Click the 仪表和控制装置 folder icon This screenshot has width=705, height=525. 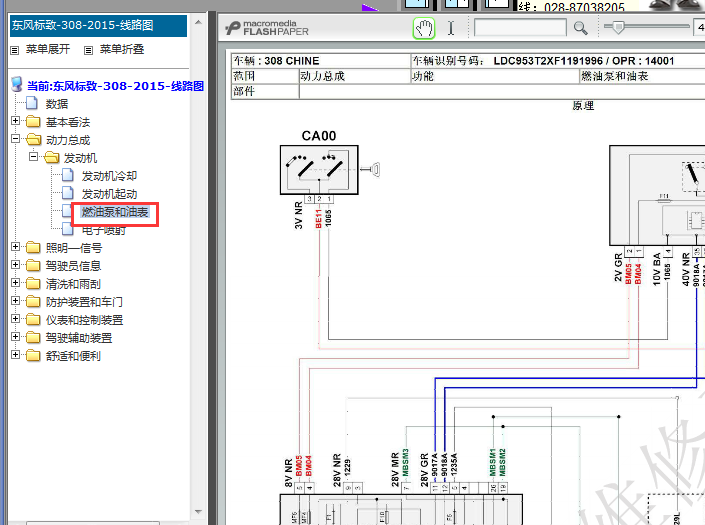pyautogui.click(x=33, y=319)
